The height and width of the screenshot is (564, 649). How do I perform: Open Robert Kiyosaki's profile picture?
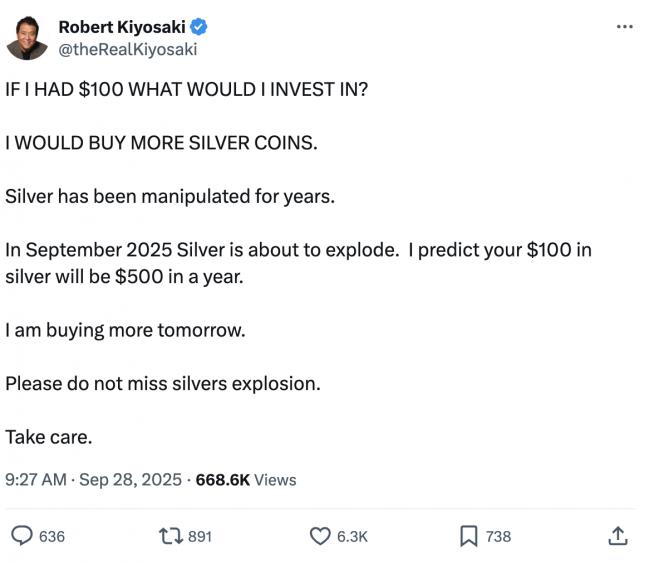click(29, 37)
